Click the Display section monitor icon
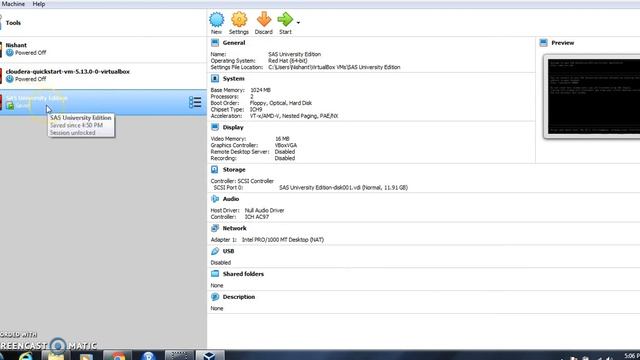This screenshot has width=640, height=360. point(215,127)
